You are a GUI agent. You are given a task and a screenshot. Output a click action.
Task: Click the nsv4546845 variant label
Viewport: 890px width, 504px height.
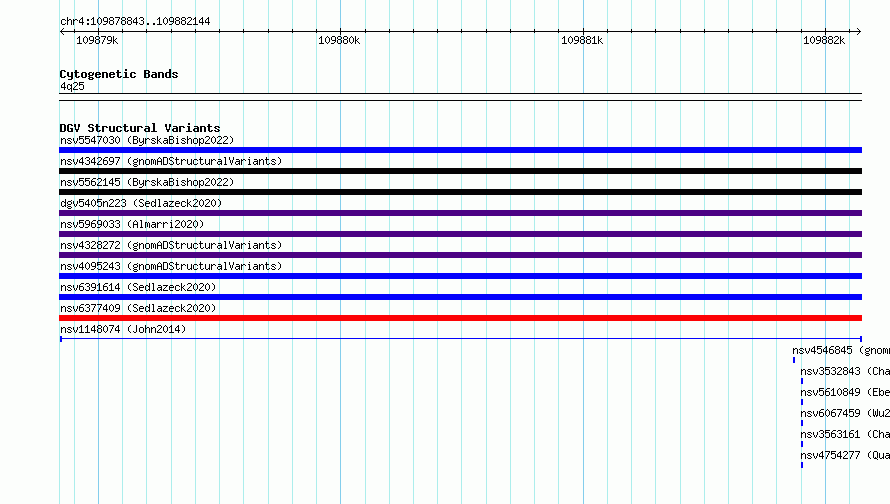pos(841,350)
